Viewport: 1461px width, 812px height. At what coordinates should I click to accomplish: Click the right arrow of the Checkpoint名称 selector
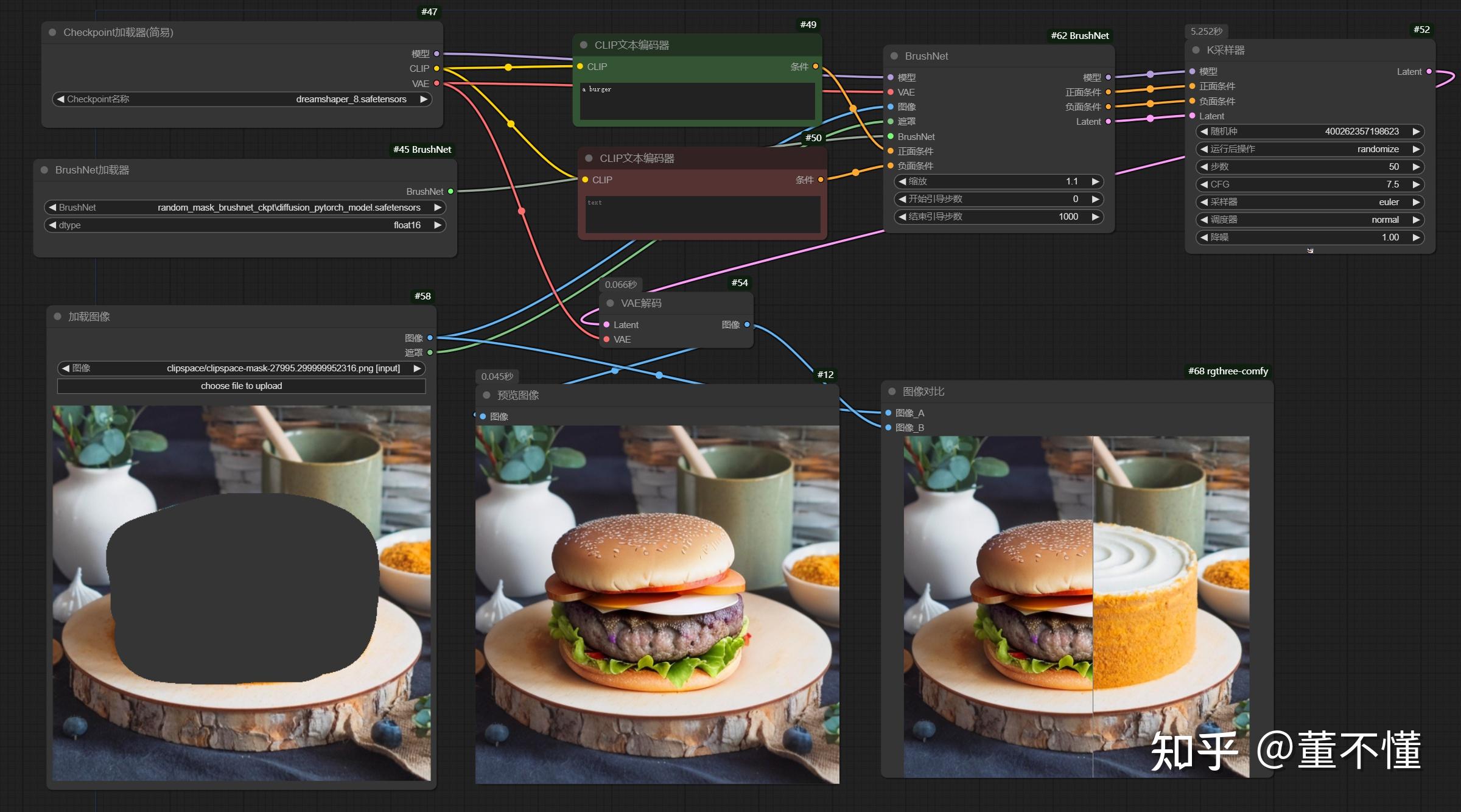(x=424, y=99)
